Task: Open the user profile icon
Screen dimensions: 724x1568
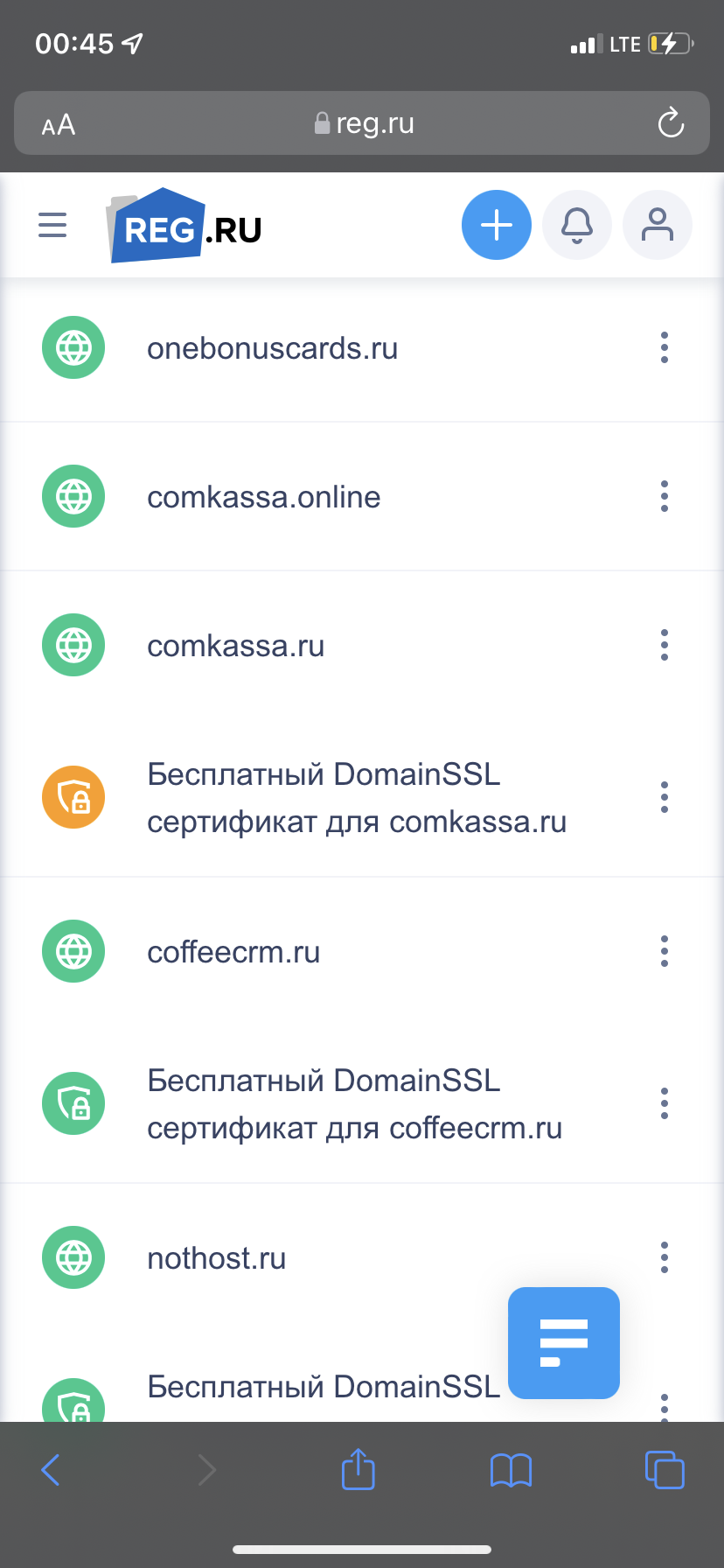Action: point(658,226)
